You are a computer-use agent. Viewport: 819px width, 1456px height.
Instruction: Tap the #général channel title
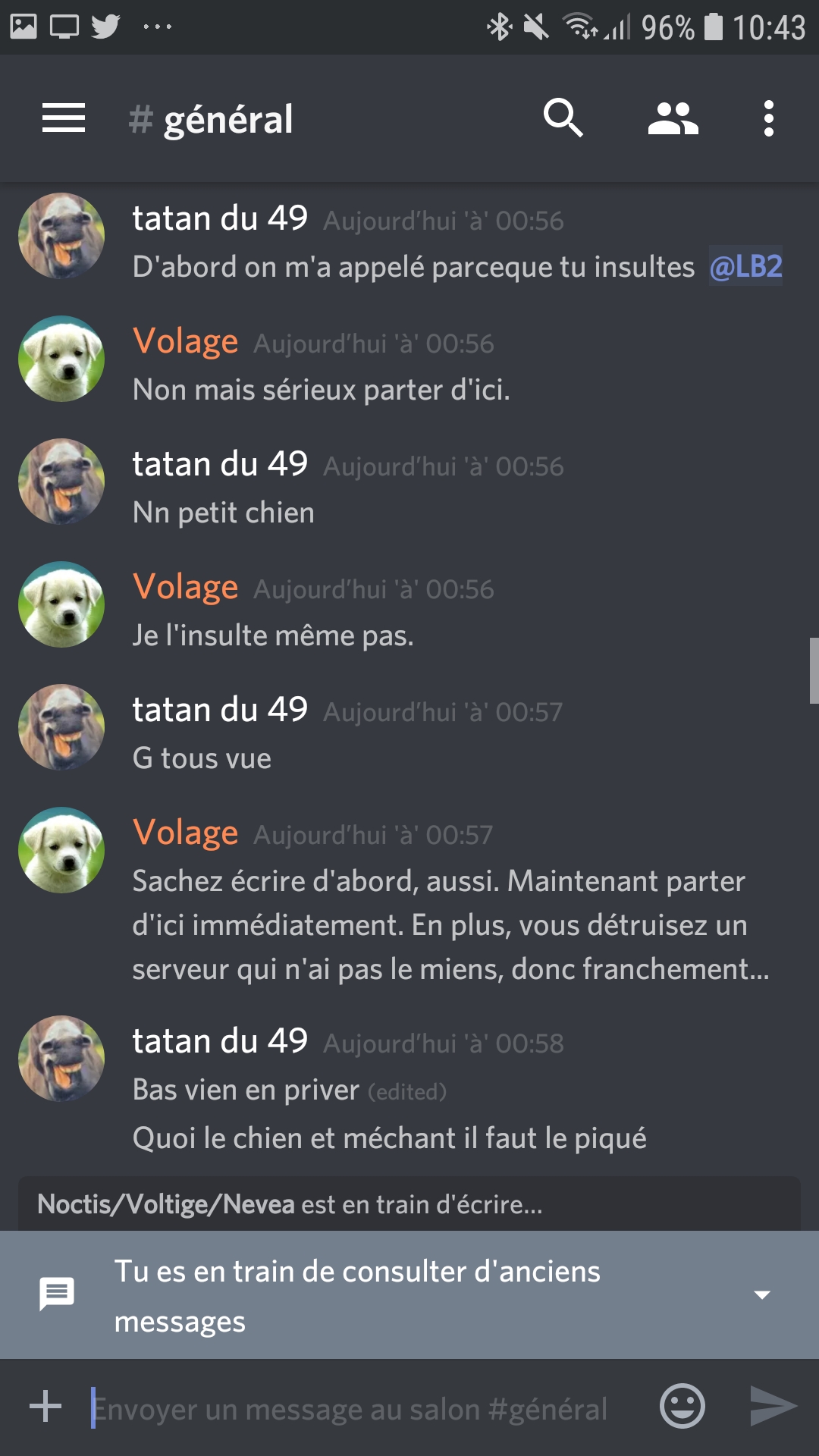click(211, 119)
